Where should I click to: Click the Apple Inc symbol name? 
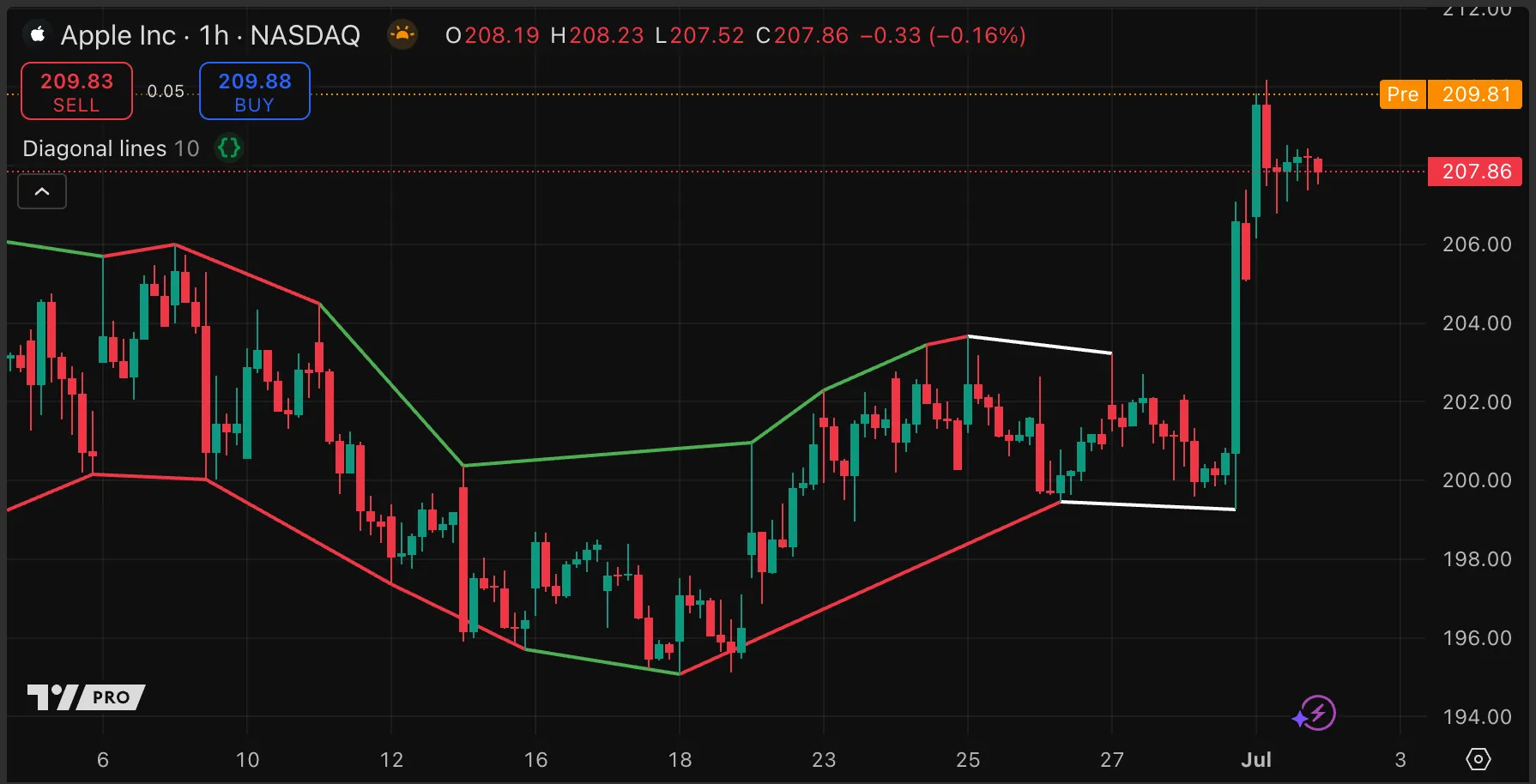118,35
